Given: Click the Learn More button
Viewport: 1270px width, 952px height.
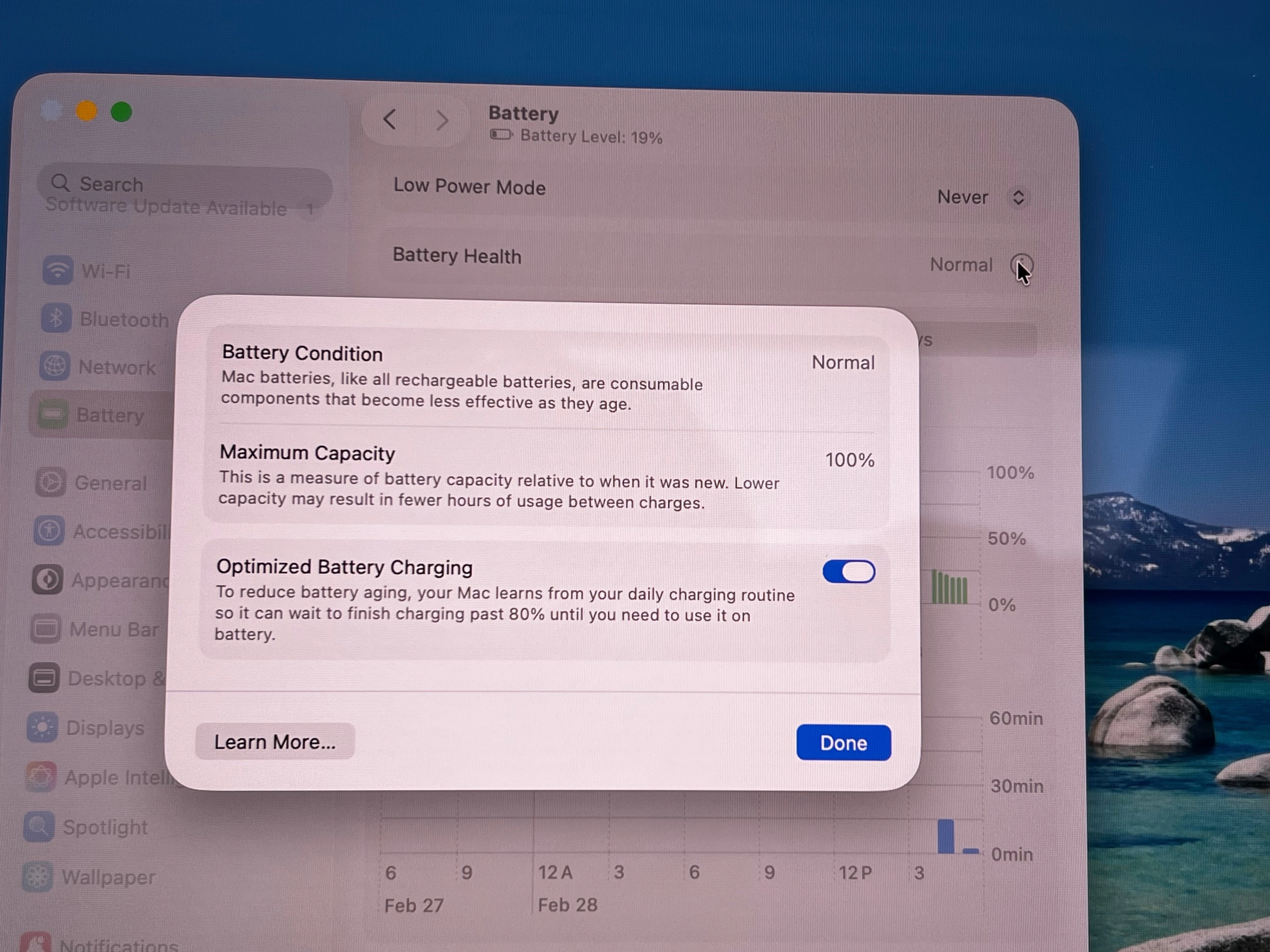Looking at the screenshot, I should pyautogui.click(x=274, y=742).
